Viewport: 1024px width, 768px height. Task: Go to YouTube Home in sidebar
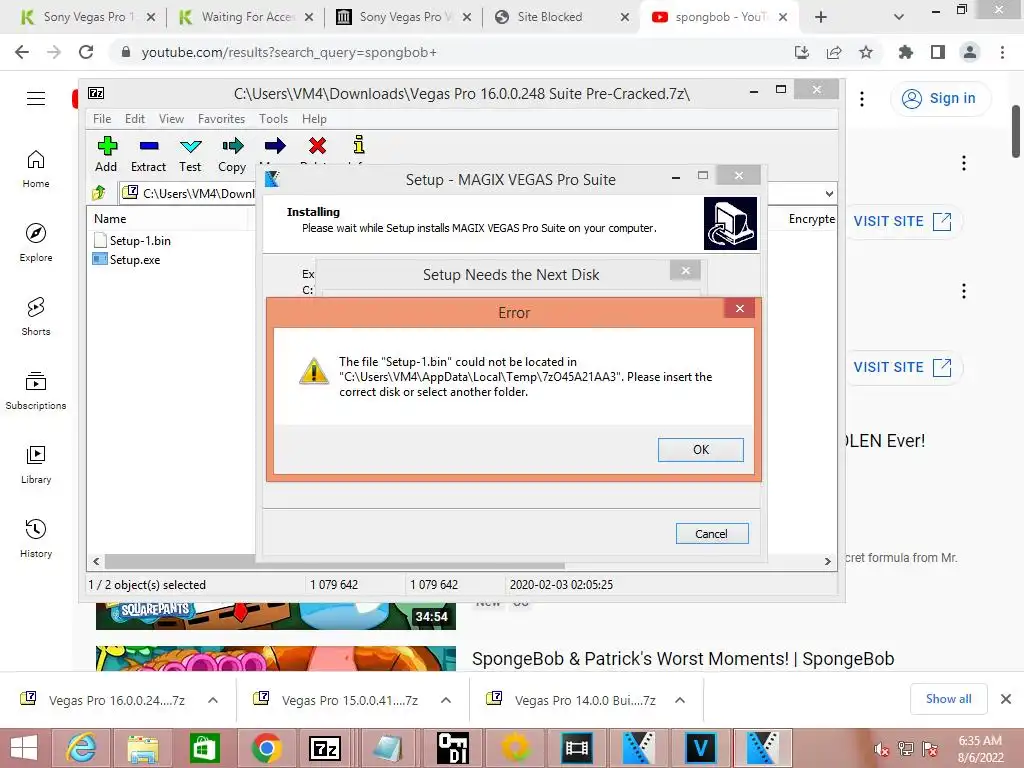pyautogui.click(x=36, y=168)
